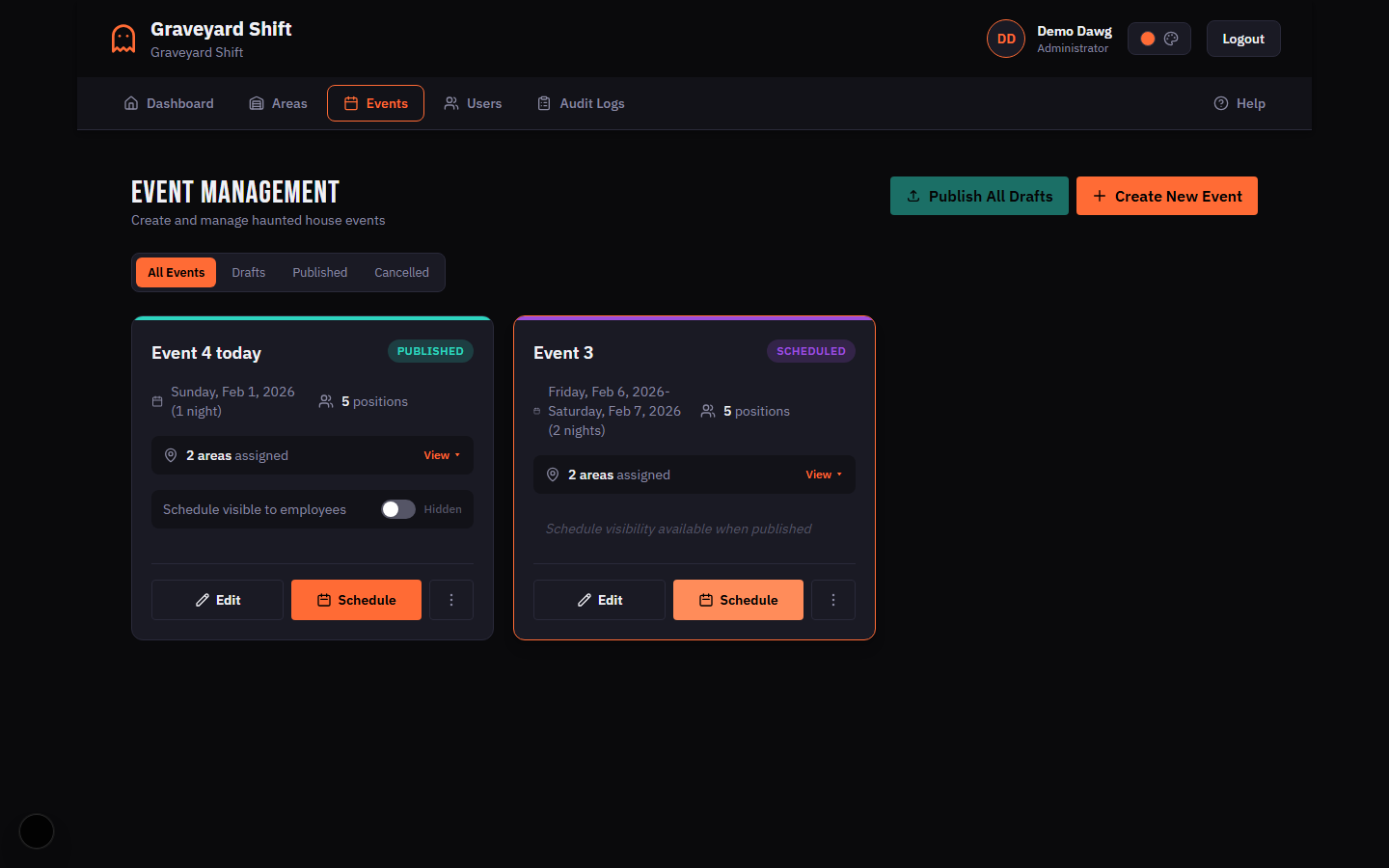This screenshot has width=1389, height=868.
Task: Open the theme palette icon near Logout
Action: point(1173,38)
